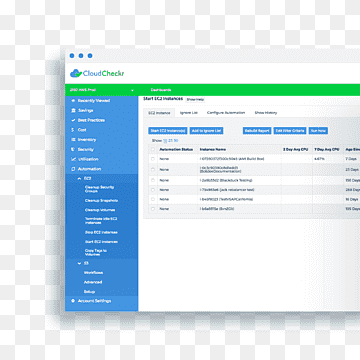
Task: Open Cleanup Snapshots in sidebar
Action: [x=101, y=201]
